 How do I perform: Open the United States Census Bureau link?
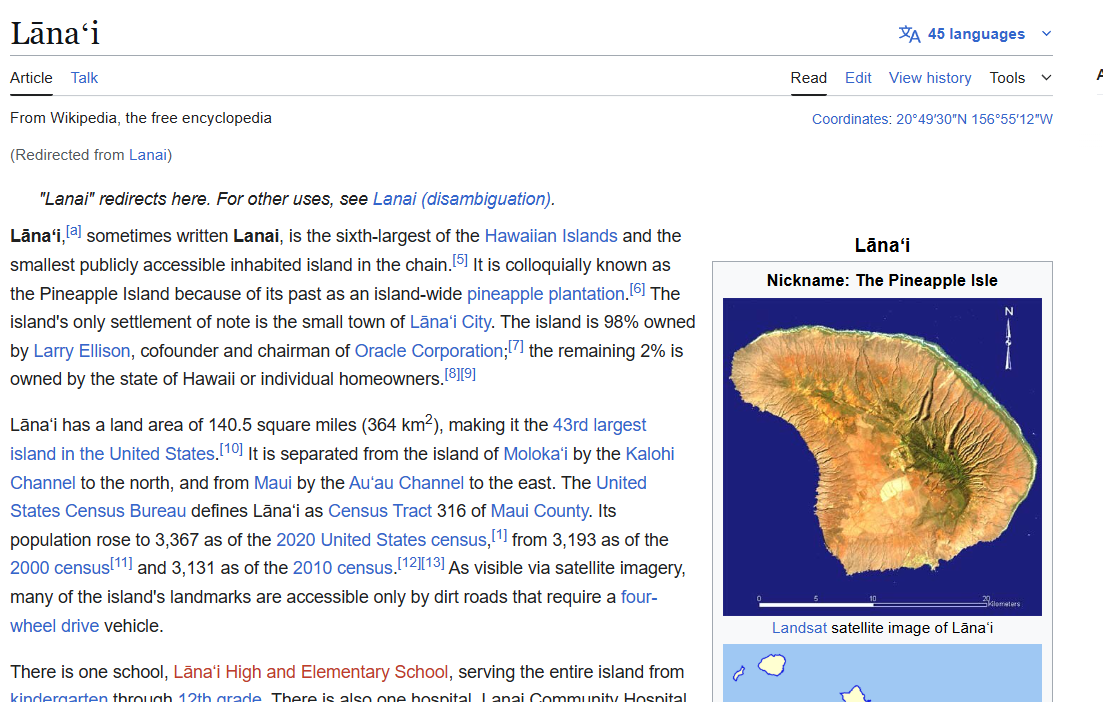(98, 511)
